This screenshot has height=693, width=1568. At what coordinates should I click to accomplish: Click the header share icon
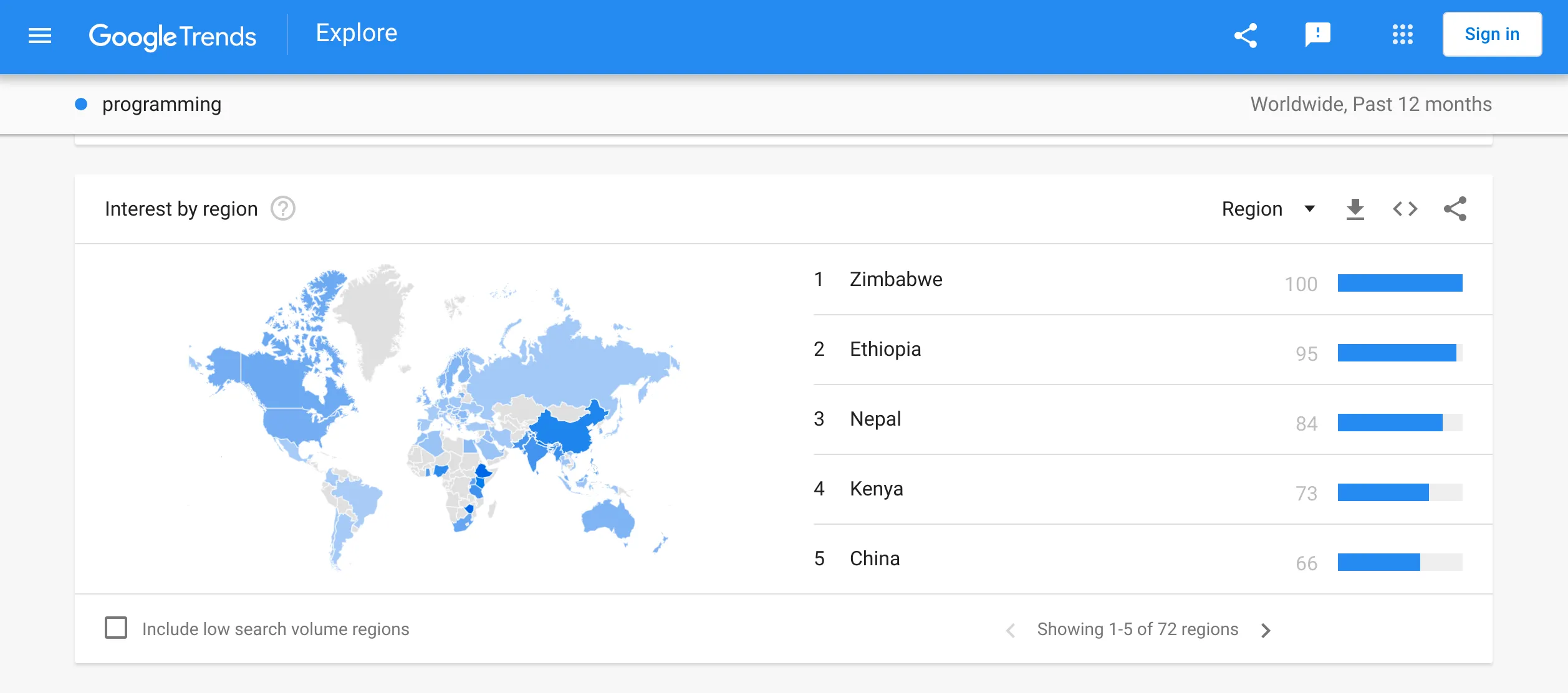[1246, 36]
